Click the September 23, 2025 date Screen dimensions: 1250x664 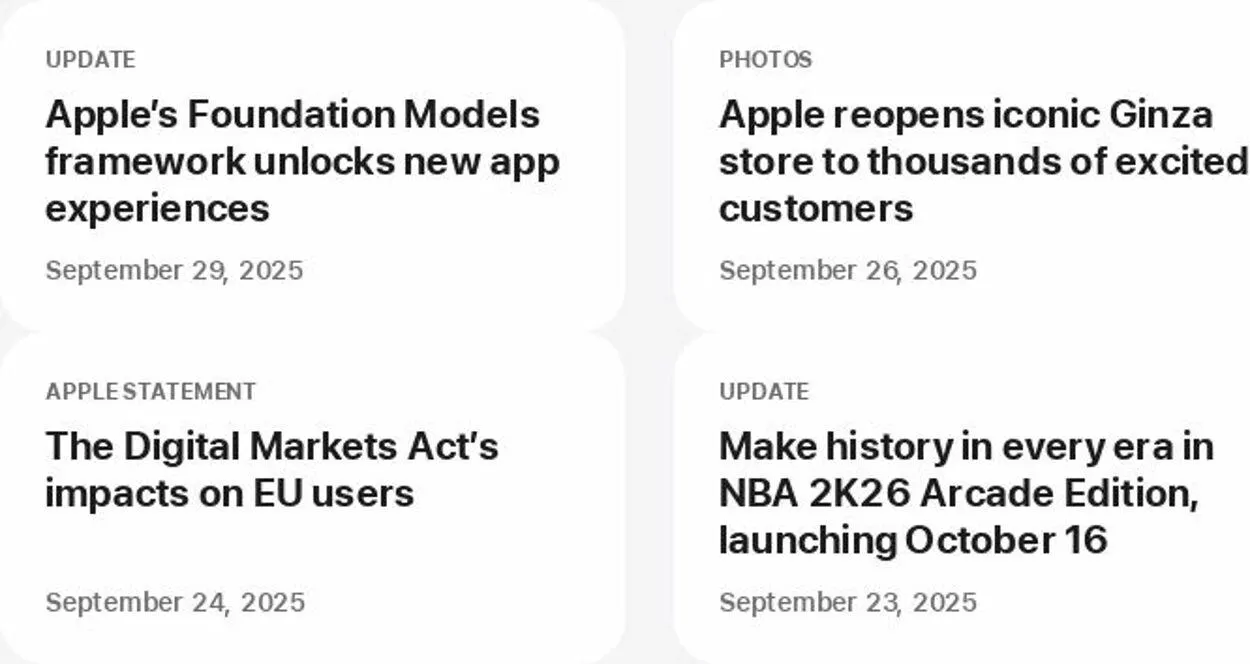847,603
